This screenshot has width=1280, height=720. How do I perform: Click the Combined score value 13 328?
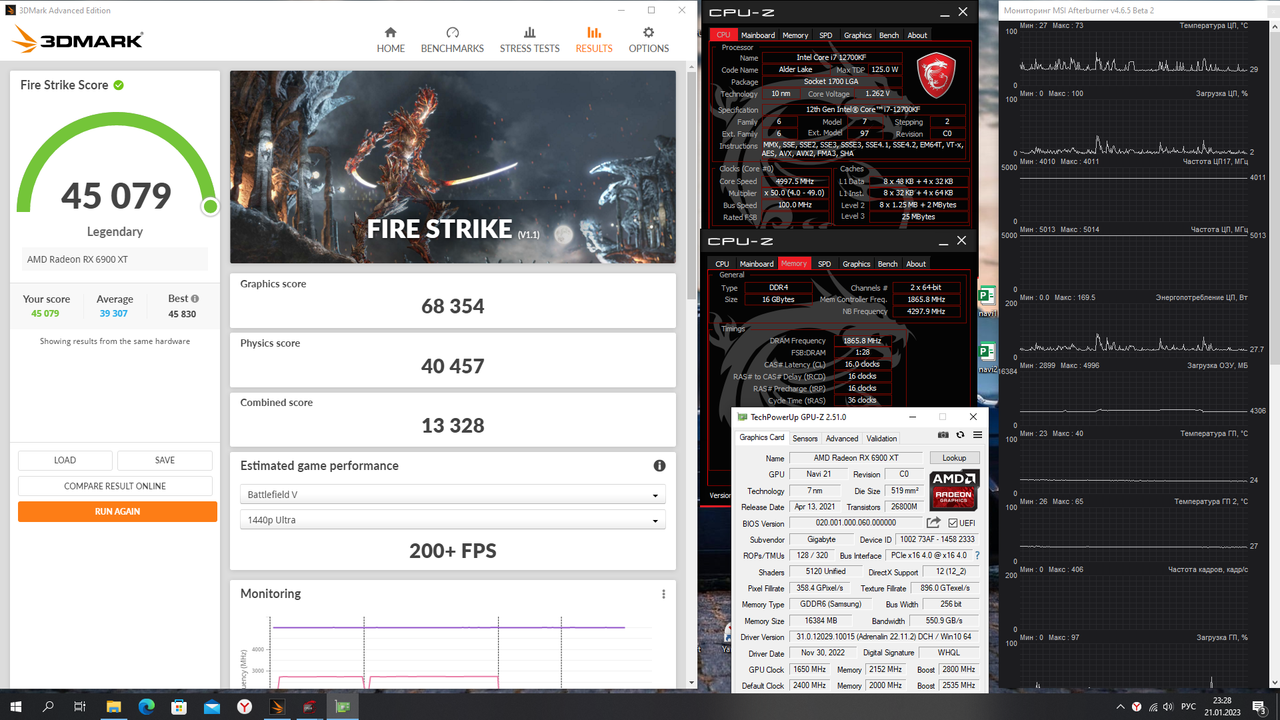click(x=453, y=425)
